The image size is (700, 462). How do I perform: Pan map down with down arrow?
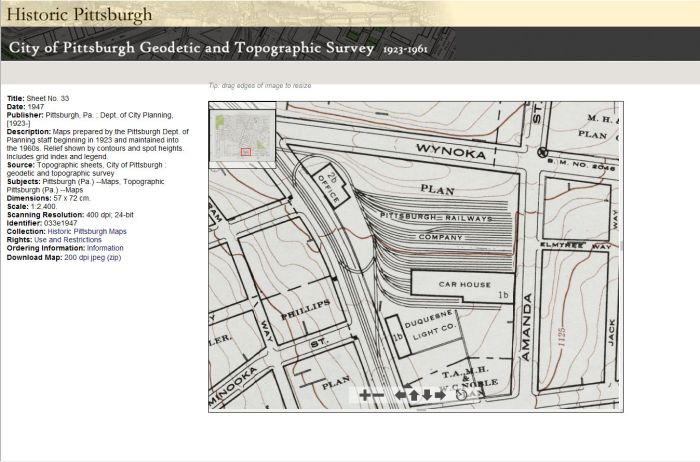[427, 395]
